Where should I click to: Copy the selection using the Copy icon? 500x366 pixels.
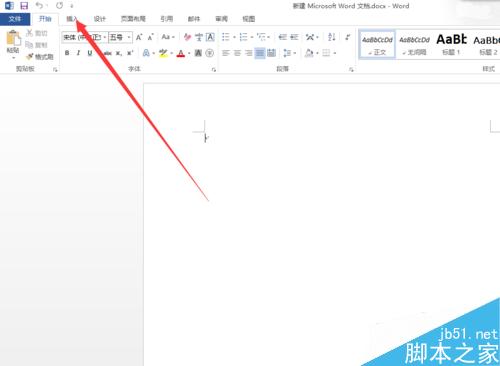click(x=29, y=45)
